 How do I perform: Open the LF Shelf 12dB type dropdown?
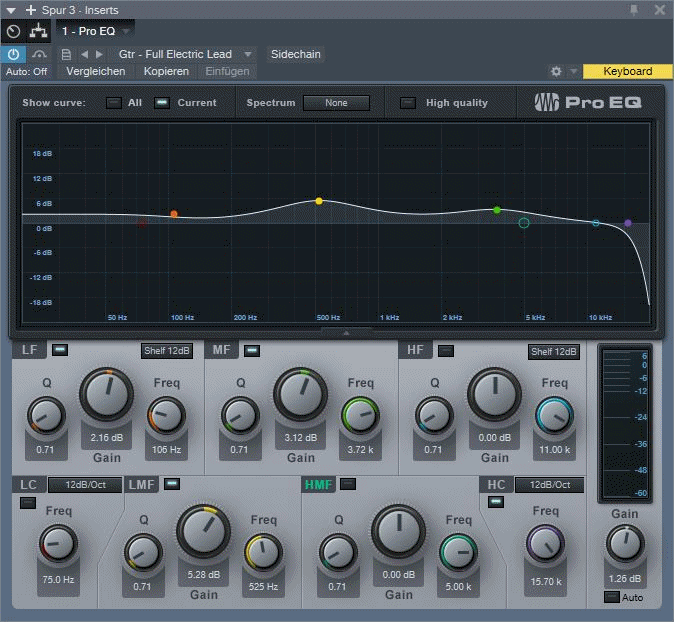[x=167, y=351]
